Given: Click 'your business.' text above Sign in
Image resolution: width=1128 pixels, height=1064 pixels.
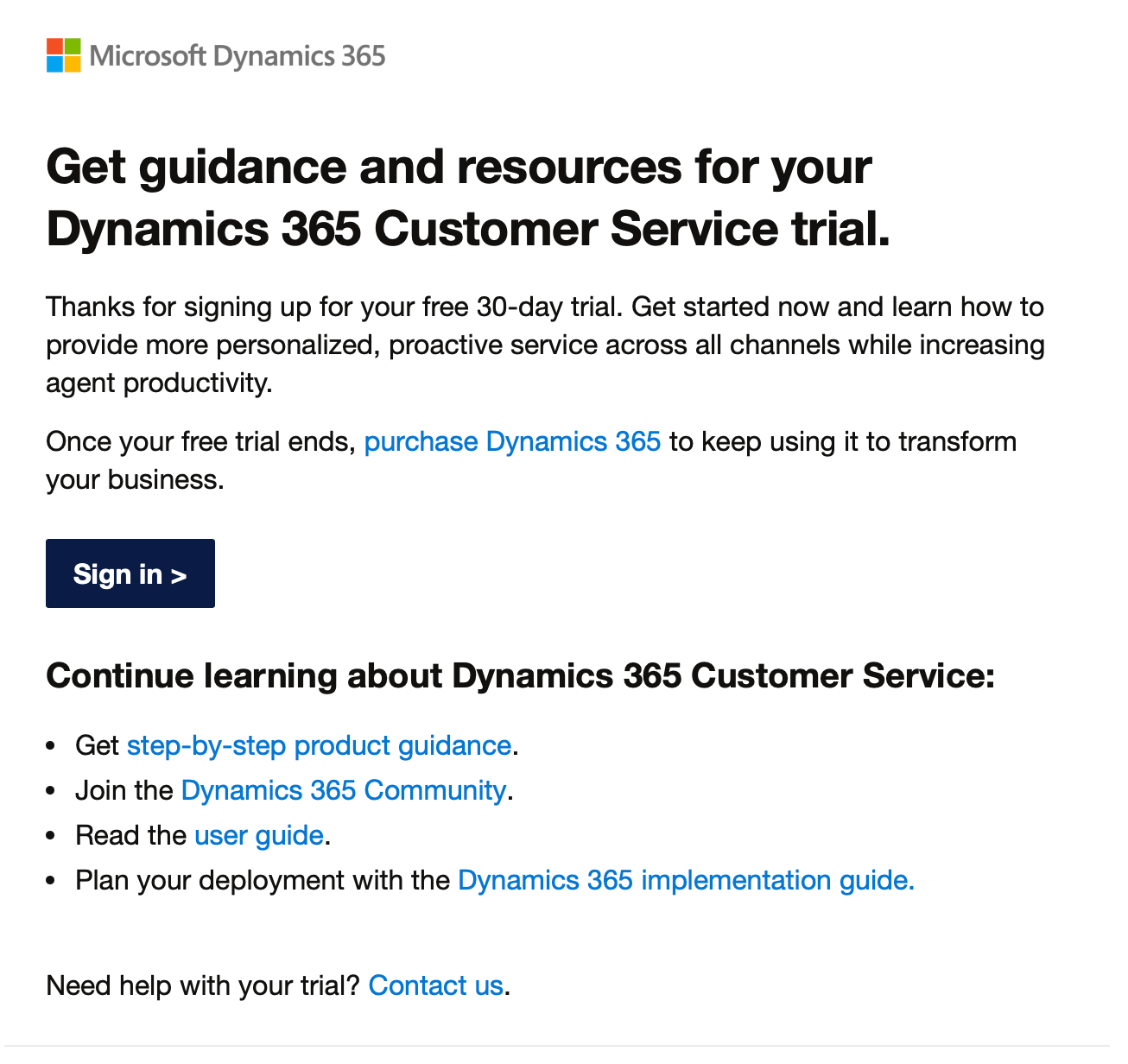Looking at the screenshot, I should 135,480.
